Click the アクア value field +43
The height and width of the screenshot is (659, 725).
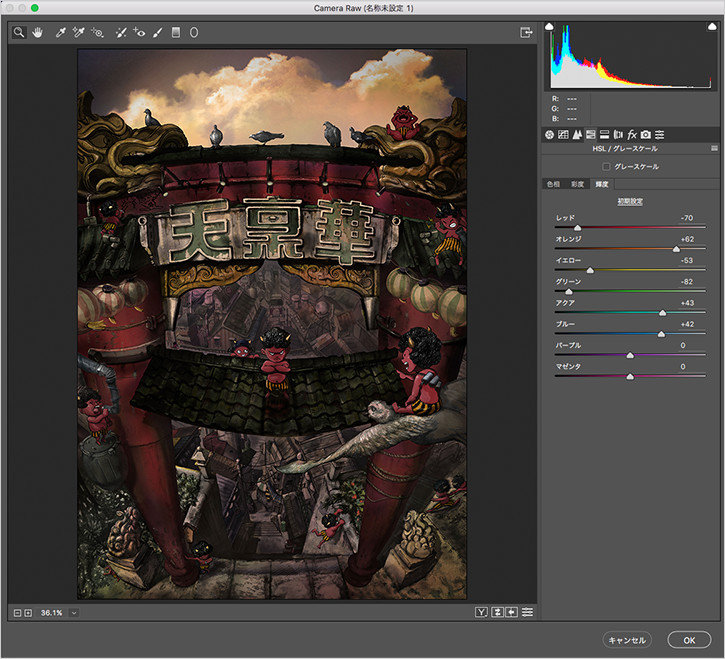point(687,303)
